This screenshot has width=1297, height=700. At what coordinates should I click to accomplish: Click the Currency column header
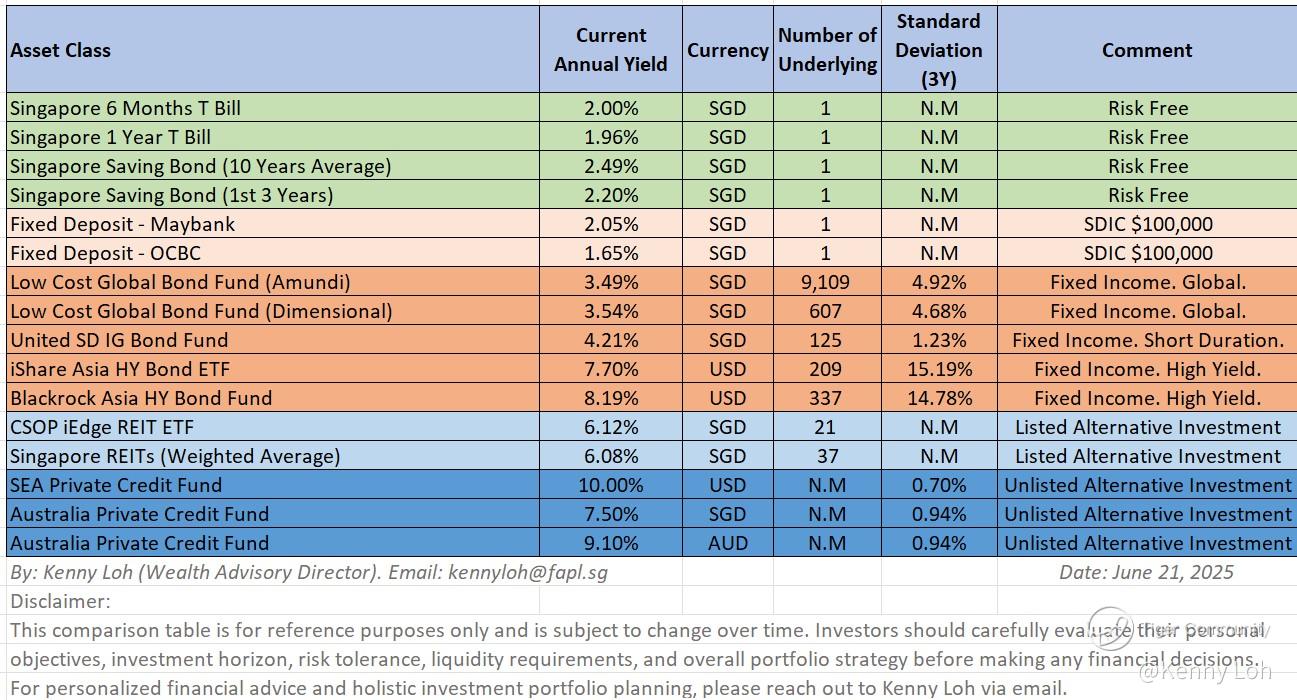(x=727, y=50)
